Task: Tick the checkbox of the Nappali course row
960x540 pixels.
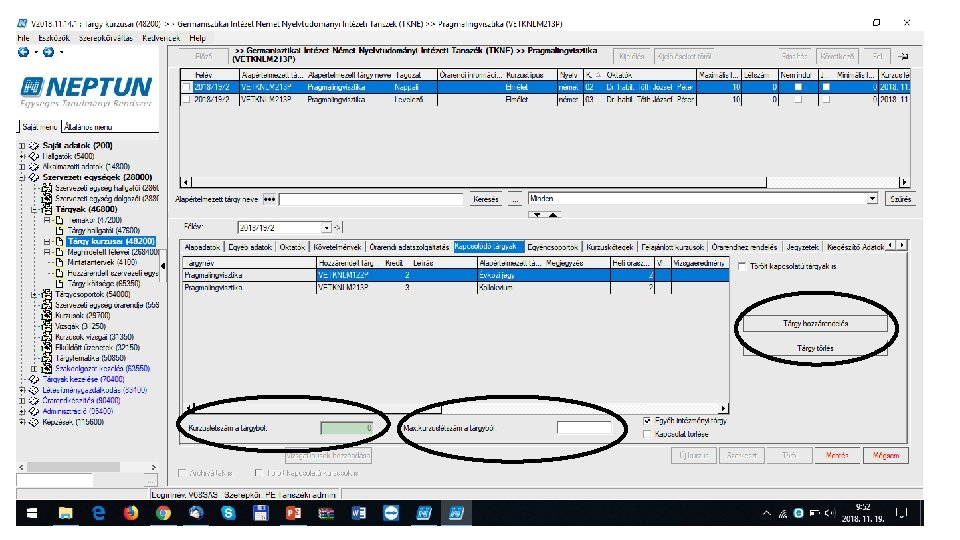Action: coord(186,88)
